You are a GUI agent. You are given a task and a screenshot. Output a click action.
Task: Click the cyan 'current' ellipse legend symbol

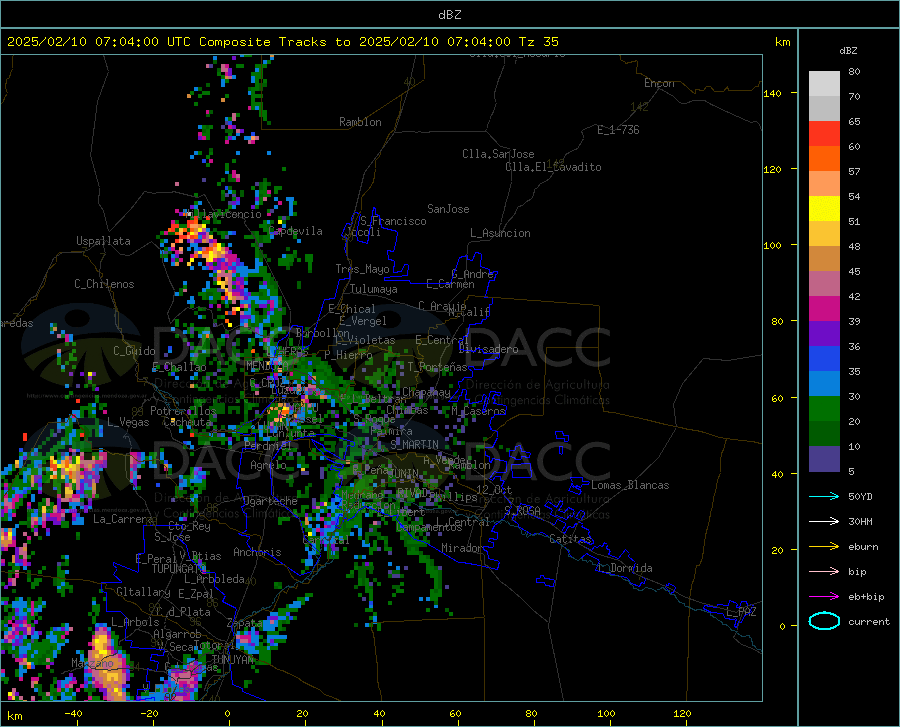[x=824, y=621]
